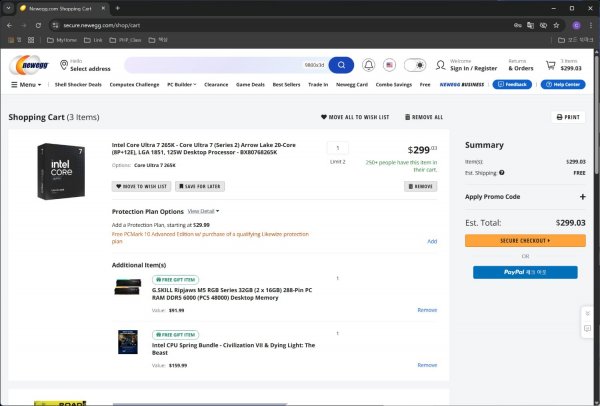Open the MyHome bookmark folder
600x406 pixels.
tap(62, 40)
